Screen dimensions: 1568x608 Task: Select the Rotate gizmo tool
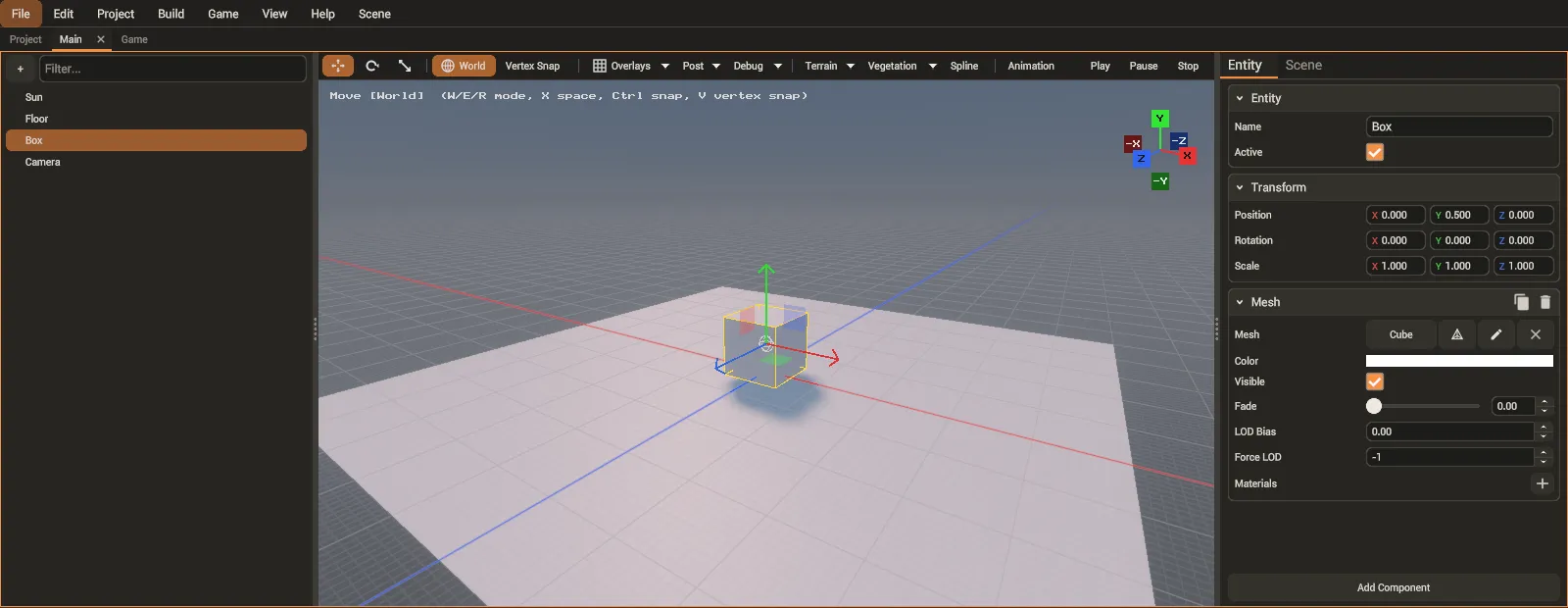[x=372, y=66]
